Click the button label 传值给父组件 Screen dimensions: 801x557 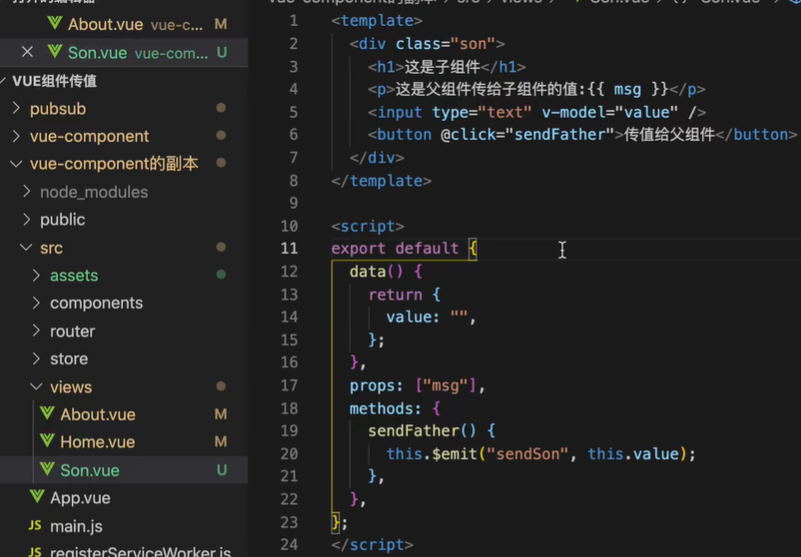click(x=669, y=135)
